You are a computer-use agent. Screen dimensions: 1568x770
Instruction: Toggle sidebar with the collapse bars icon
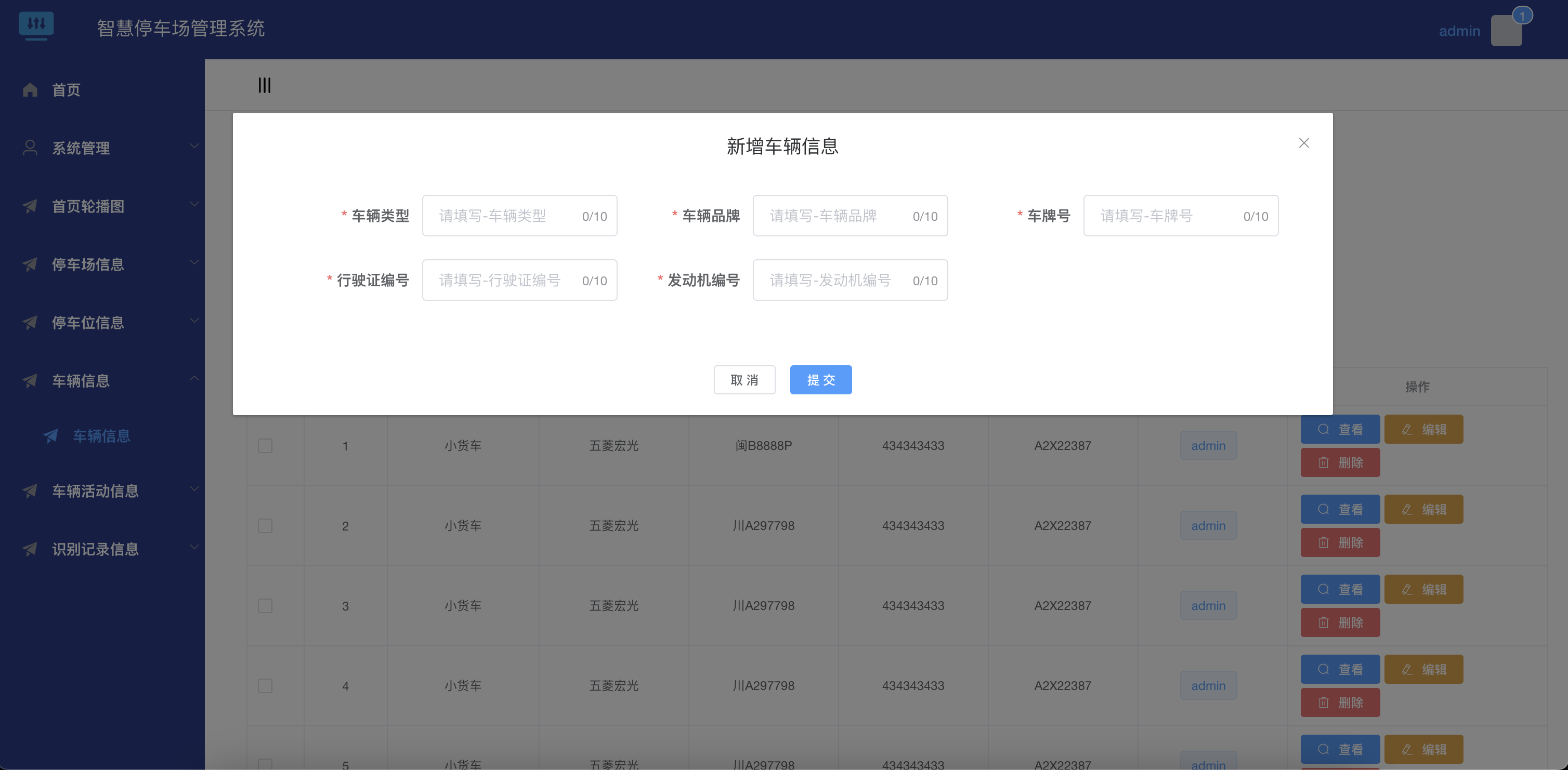coord(264,85)
